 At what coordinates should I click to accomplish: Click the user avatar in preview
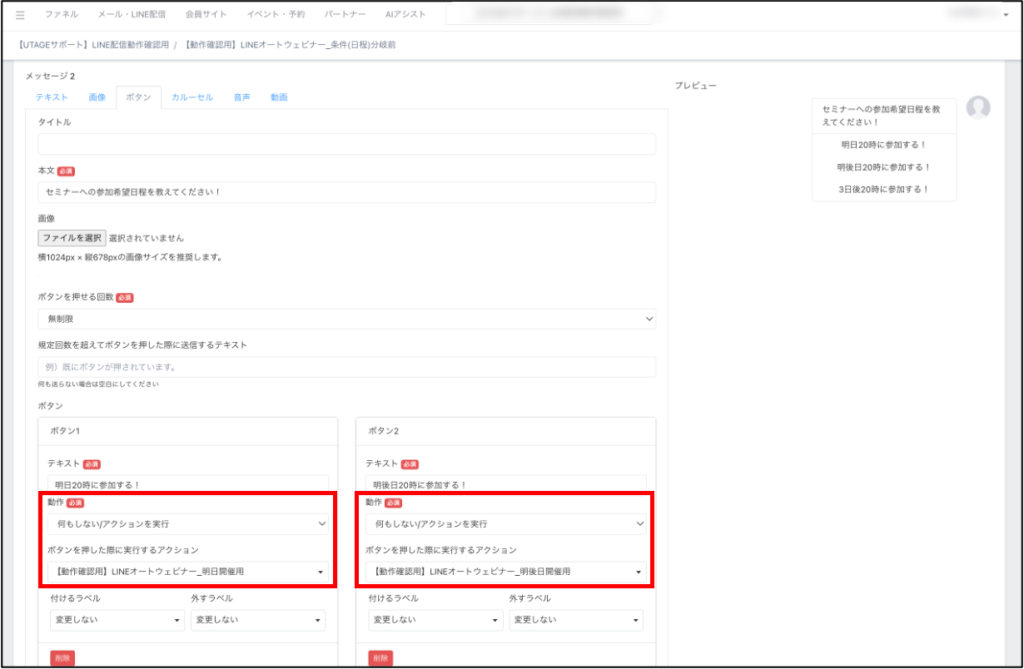[x=978, y=108]
